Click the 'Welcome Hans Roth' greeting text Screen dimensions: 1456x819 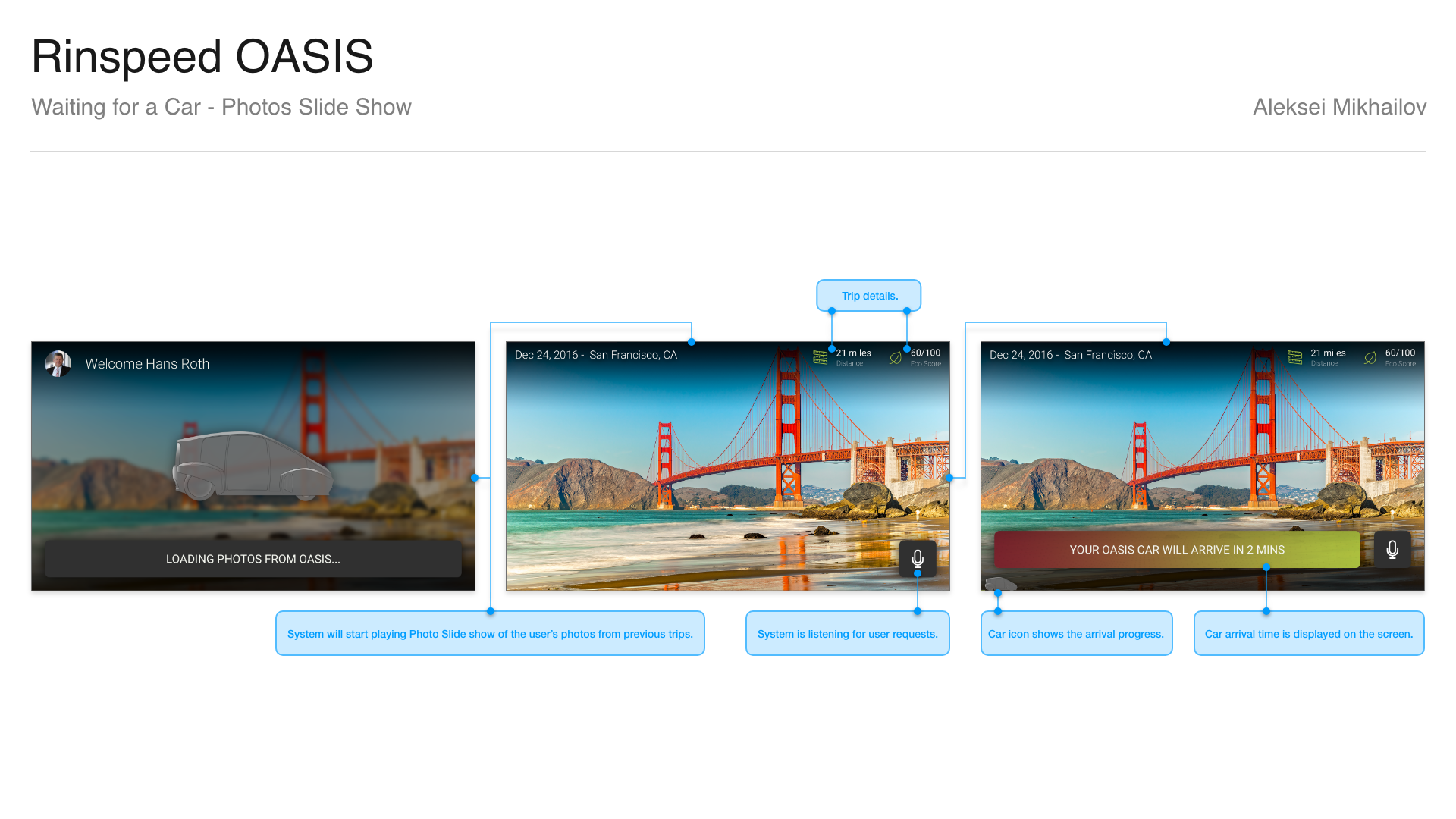pyautogui.click(x=147, y=364)
